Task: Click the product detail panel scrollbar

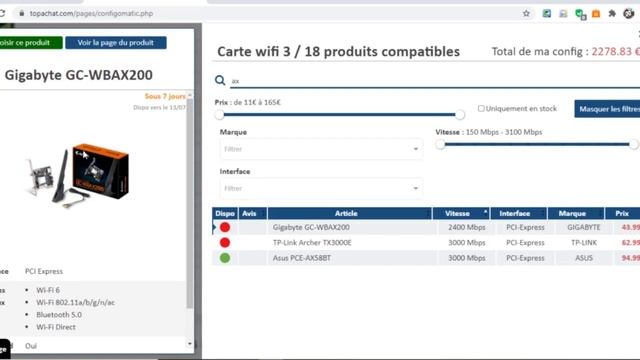Action: coord(190,203)
